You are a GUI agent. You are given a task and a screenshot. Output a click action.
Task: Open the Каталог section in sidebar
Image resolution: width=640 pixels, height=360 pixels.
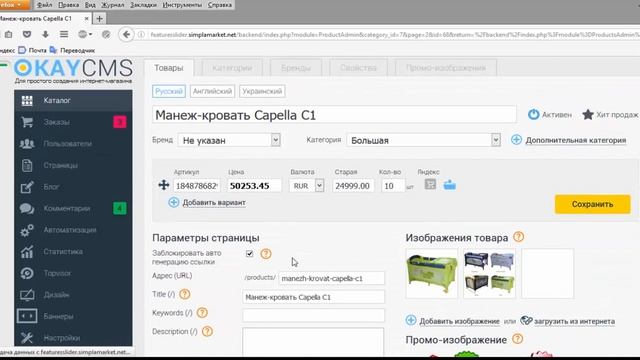coord(73,100)
